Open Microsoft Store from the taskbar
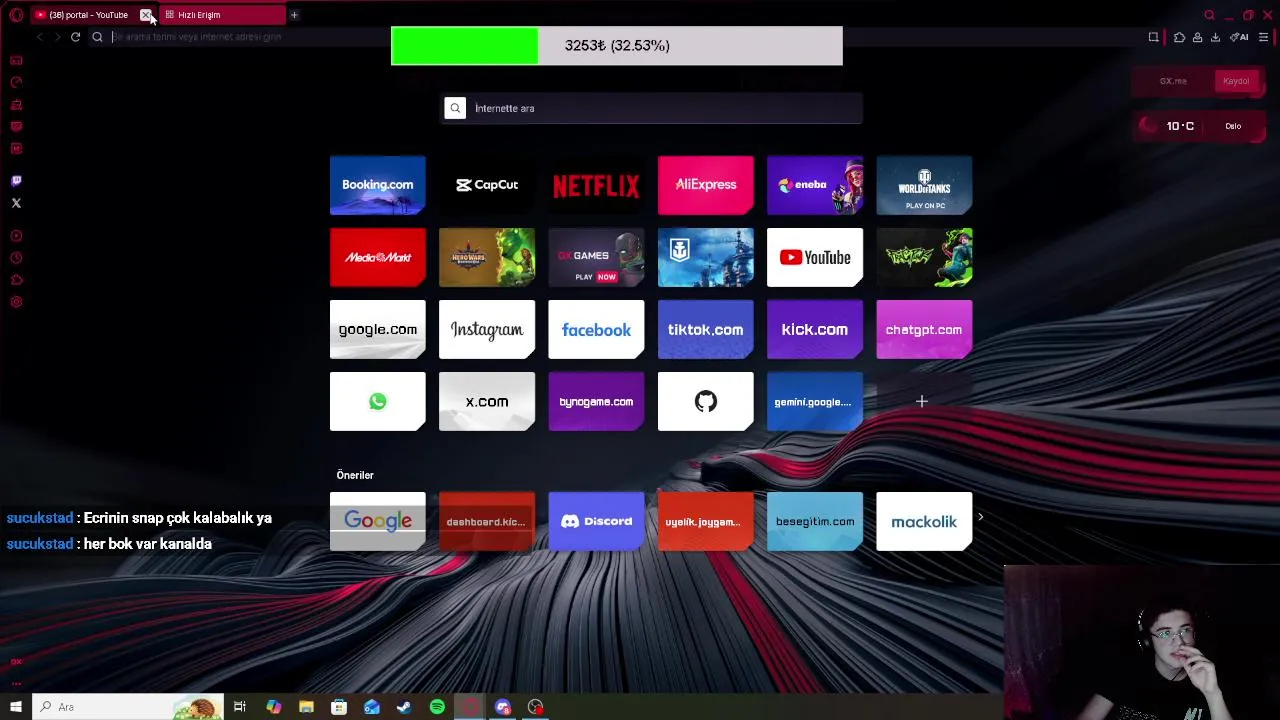The width and height of the screenshot is (1280, 720). tap(339, 707)
